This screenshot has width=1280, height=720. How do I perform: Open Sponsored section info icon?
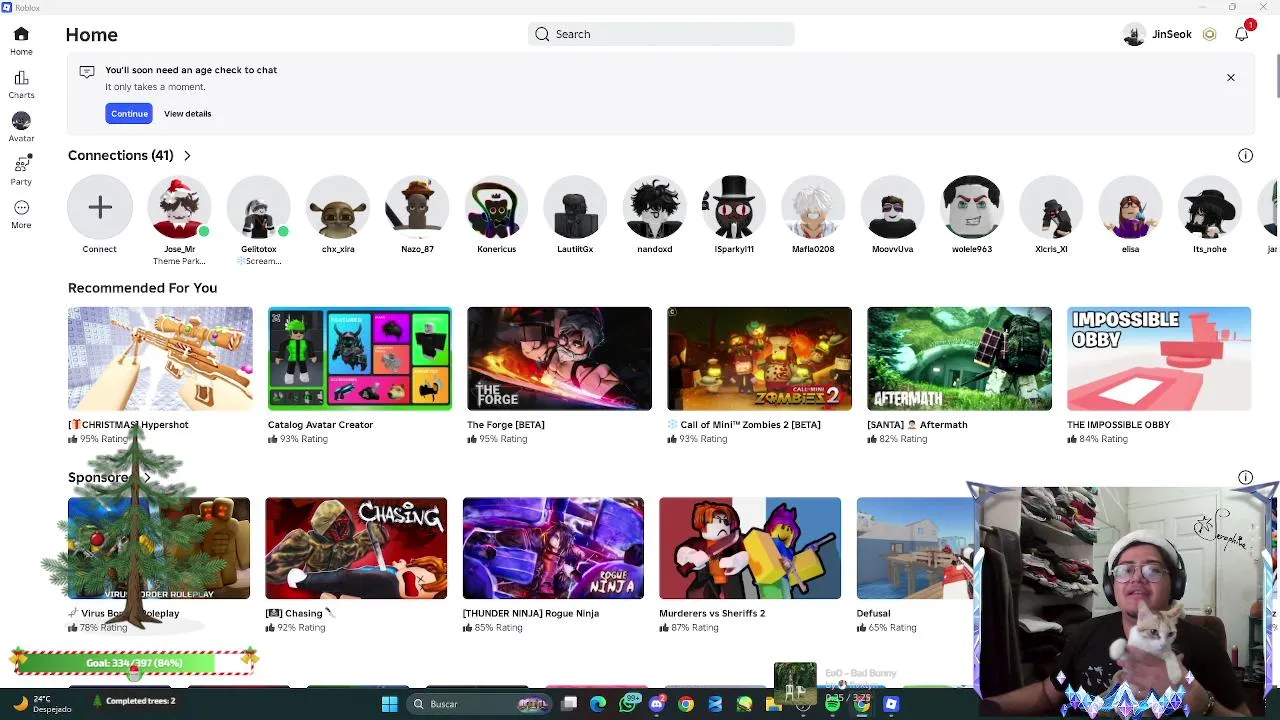pos(1245,478)
